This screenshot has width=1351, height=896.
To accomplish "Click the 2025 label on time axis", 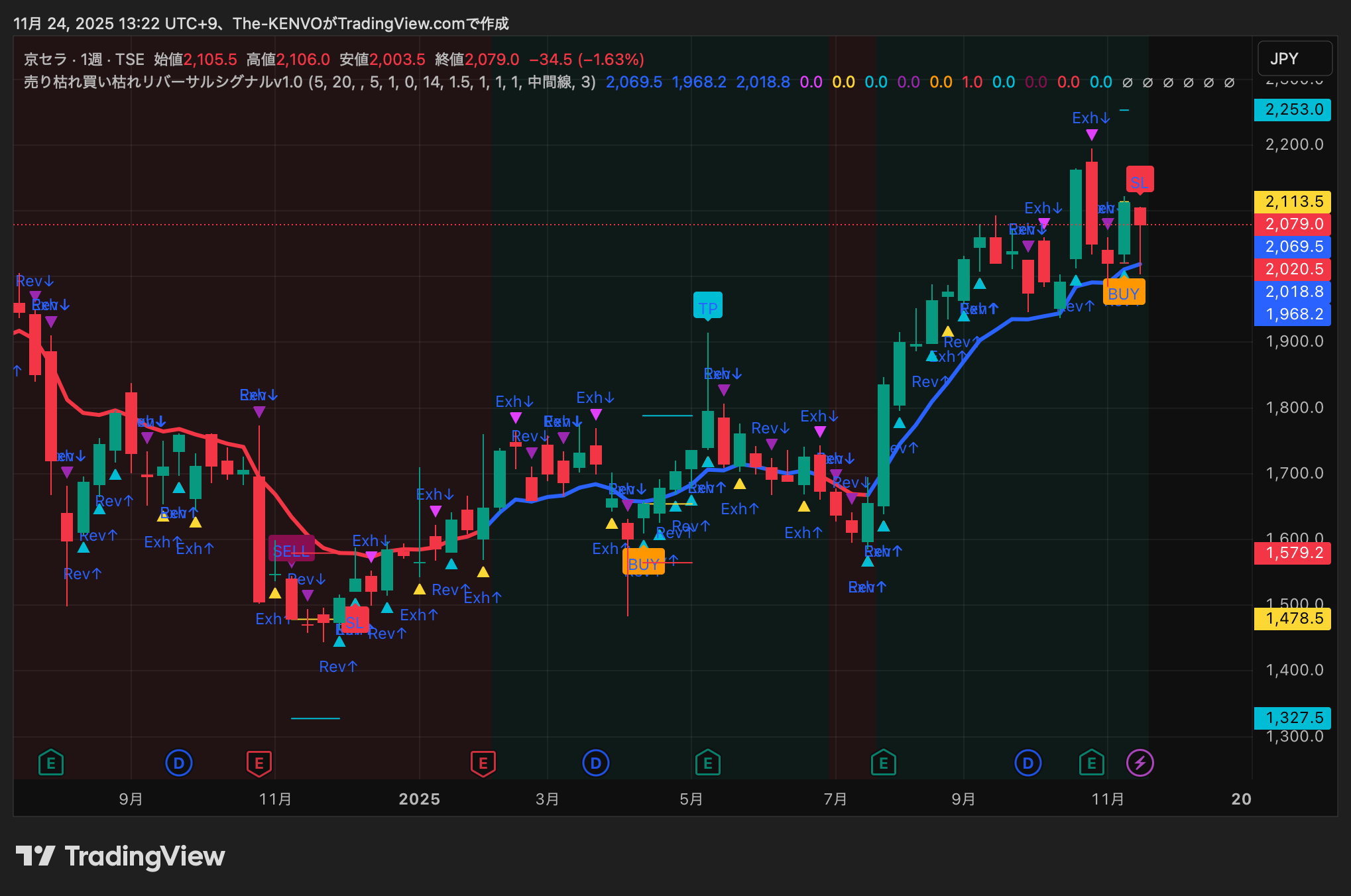I will point(419,799).
